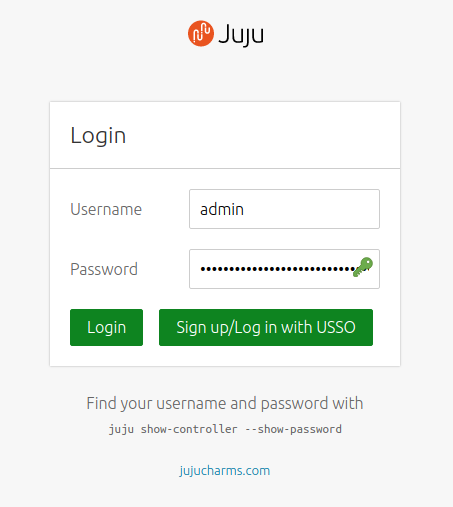Click the masked password dots
Image resolution: width=453 pixels, height=507 pixels.
tap(278, 269)
